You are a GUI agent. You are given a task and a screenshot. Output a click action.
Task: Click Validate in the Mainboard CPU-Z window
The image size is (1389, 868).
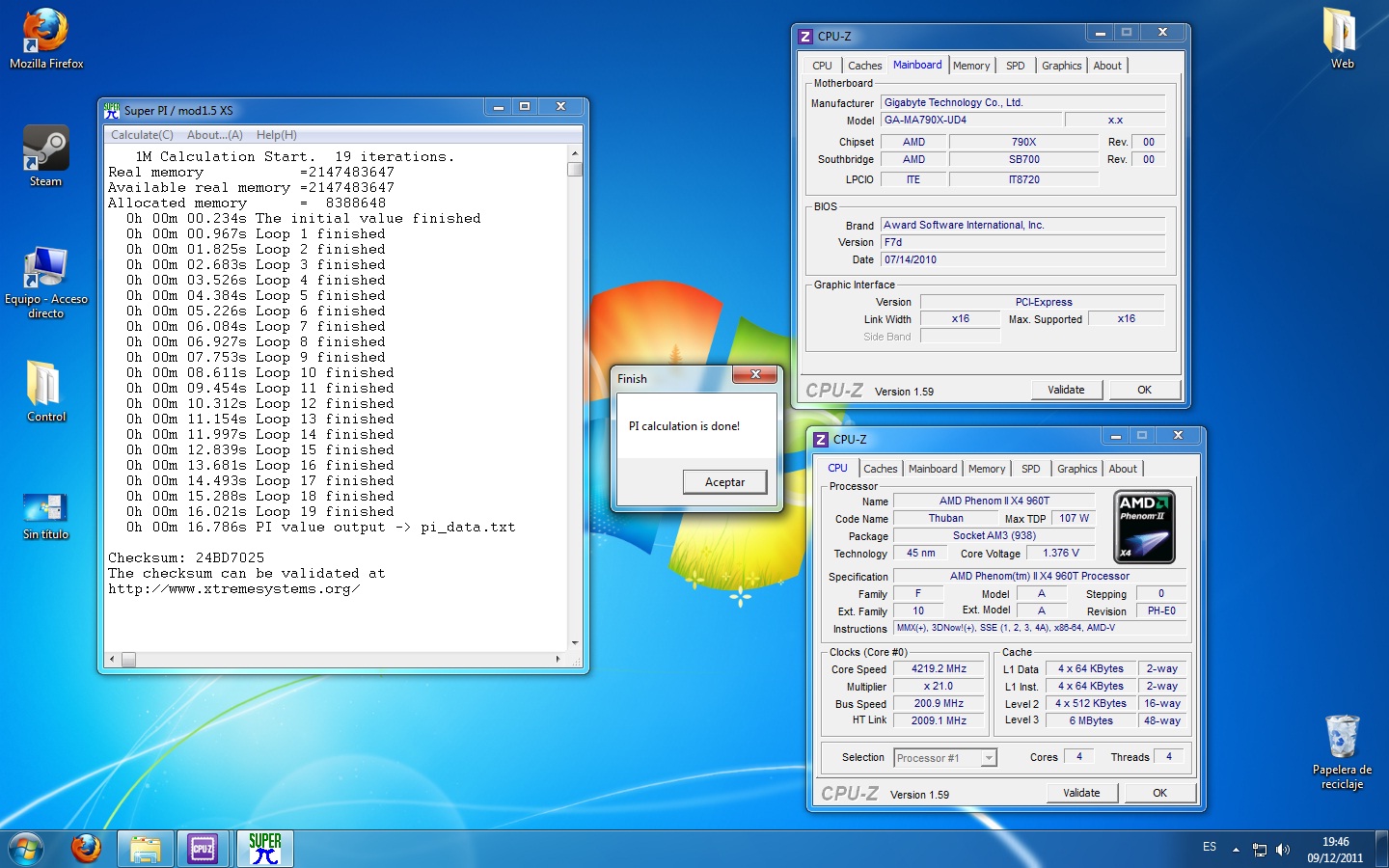pyautogui.click(x=1066, y=390)
